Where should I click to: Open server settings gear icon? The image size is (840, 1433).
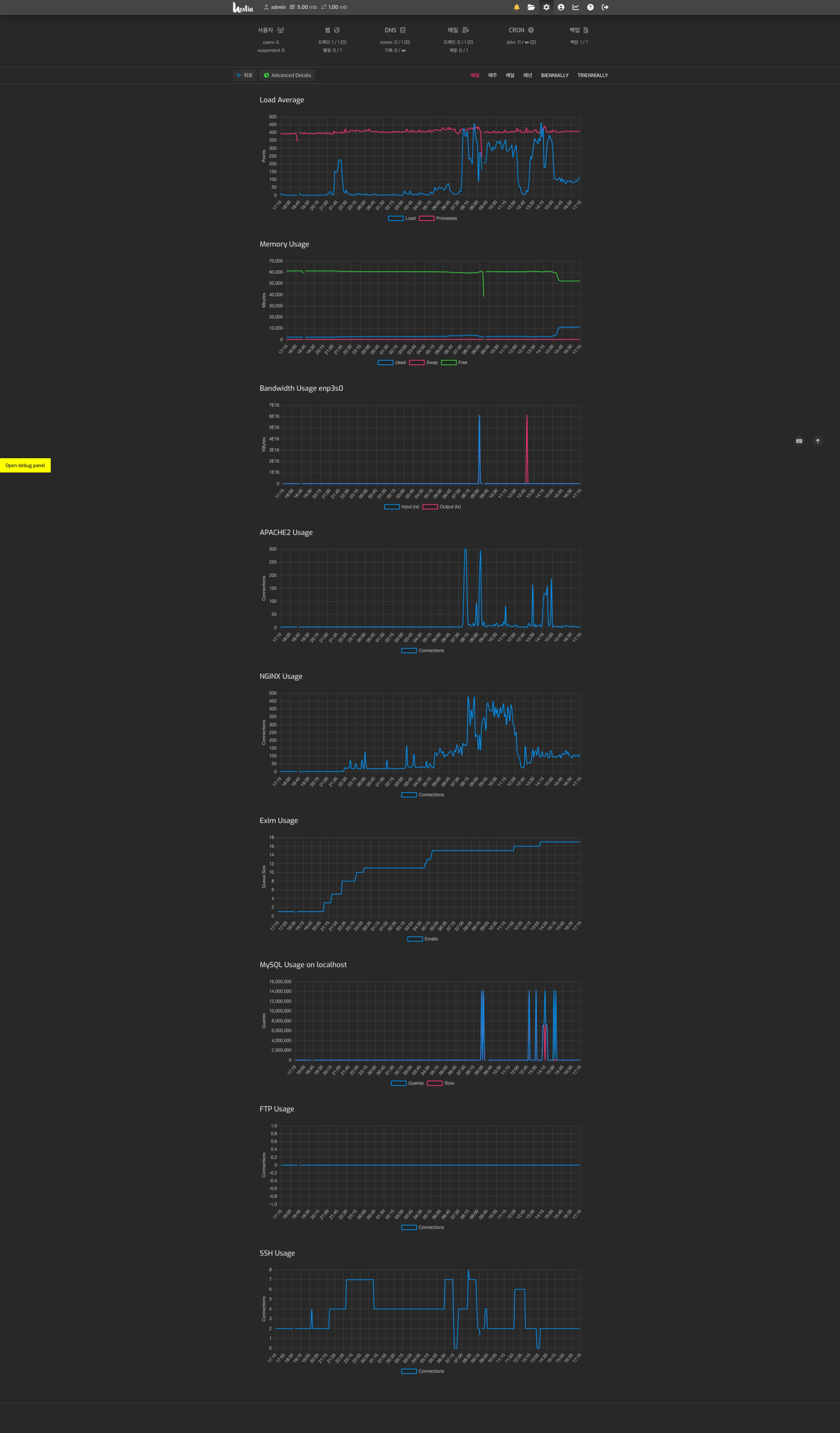[546, 7]
